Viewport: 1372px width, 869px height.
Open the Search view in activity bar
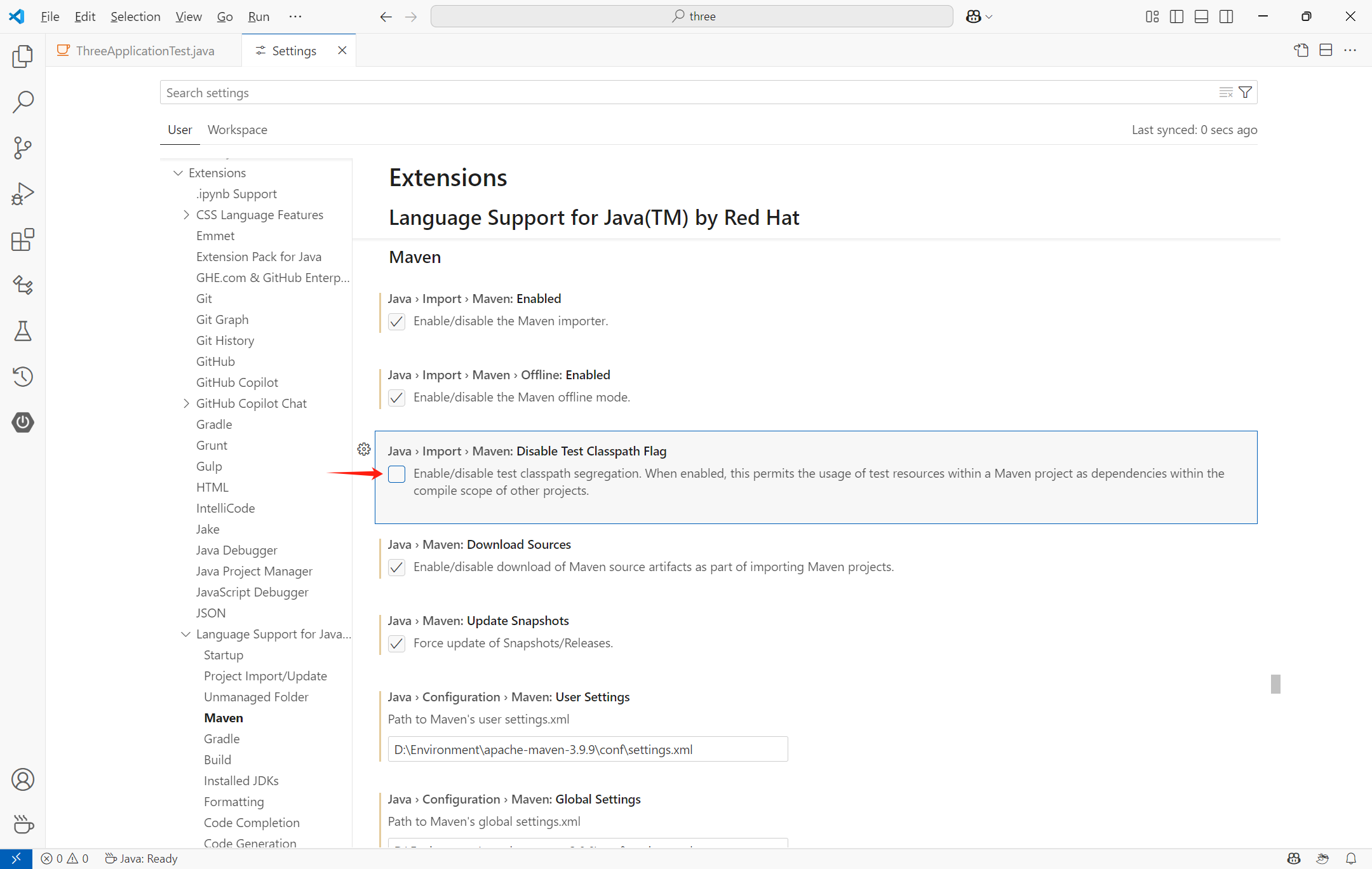tap(22, 102)
